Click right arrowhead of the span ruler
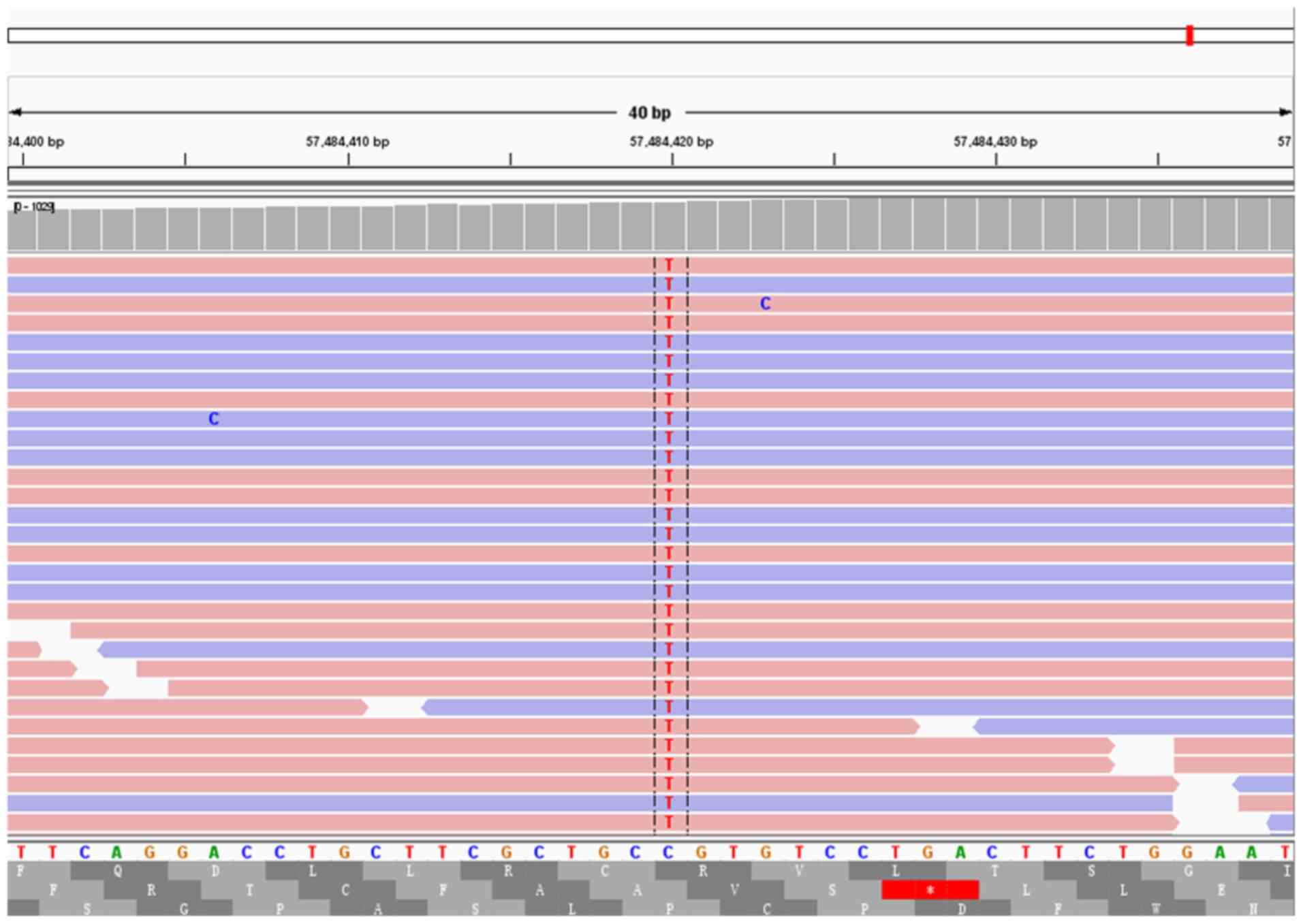 pyautogui.click(x=1285, y=112)
